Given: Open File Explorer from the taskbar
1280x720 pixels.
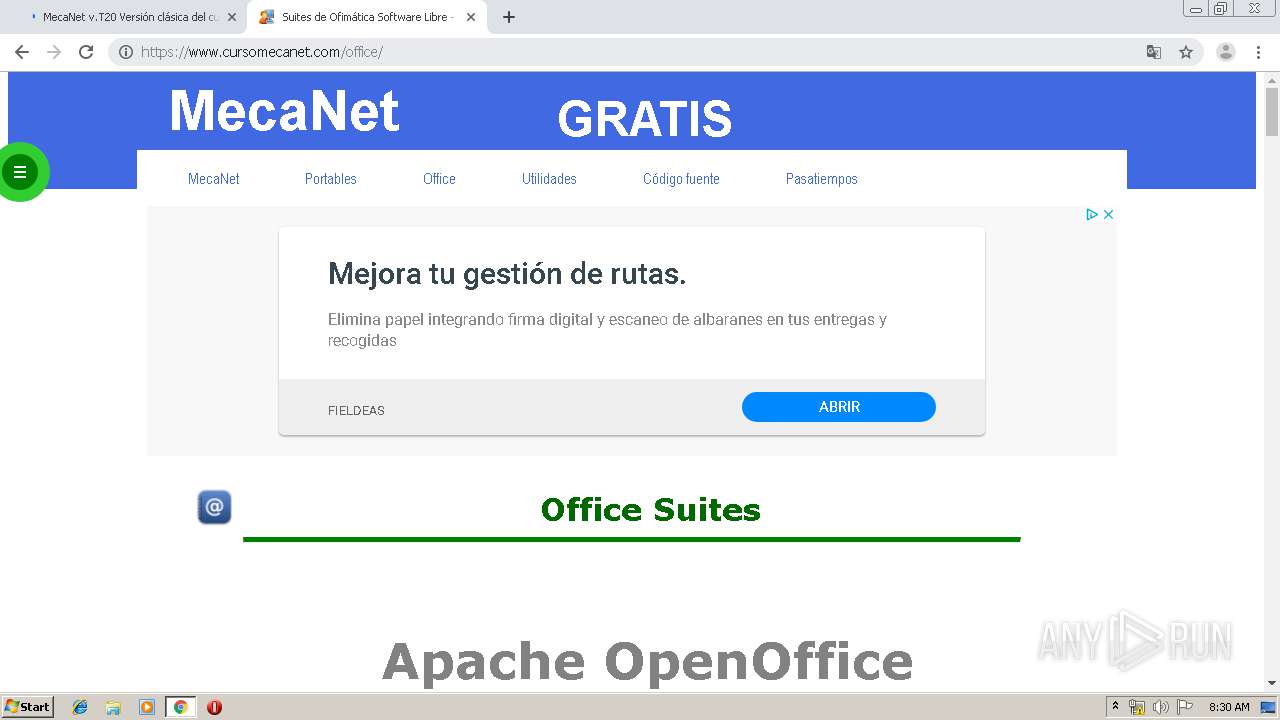Looking at the screenshot, I should (113, 707).
